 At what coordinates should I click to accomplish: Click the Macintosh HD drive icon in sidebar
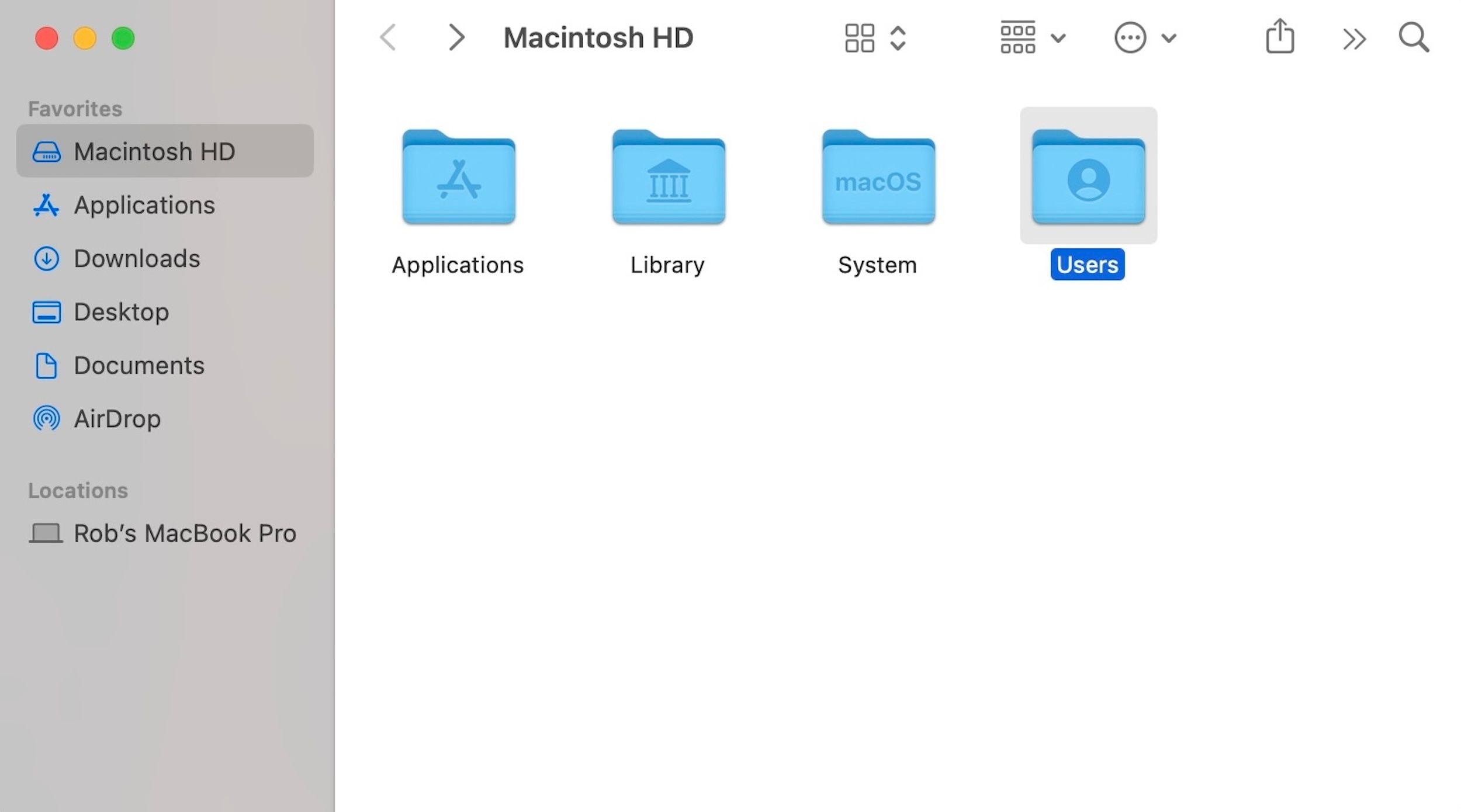tap(46, 152)
